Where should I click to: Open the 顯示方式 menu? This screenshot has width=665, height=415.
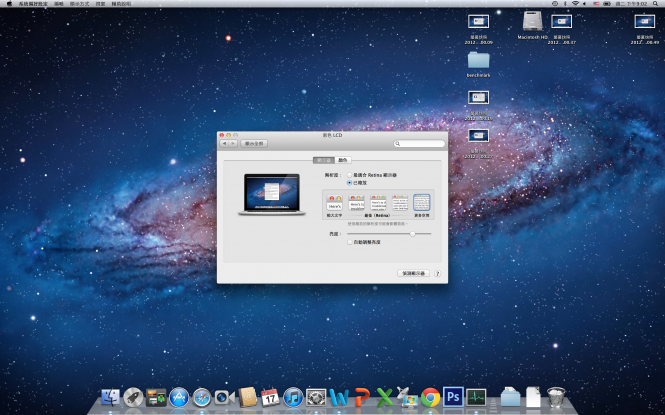79,3
